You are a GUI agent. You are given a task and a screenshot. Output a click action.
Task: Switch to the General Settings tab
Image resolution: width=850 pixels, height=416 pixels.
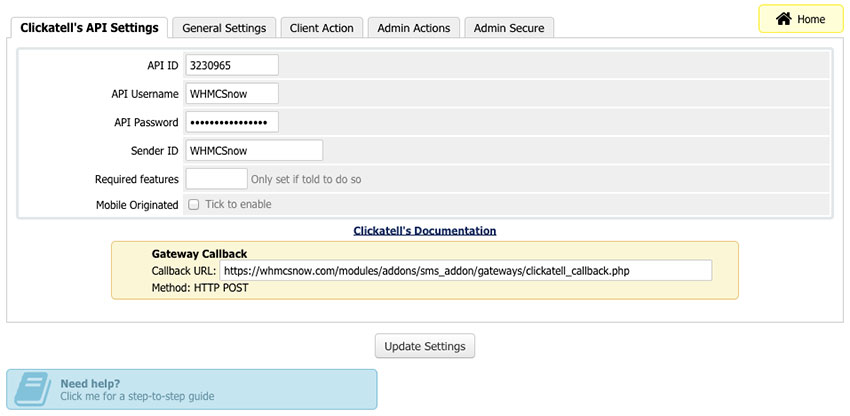(224, 28)
